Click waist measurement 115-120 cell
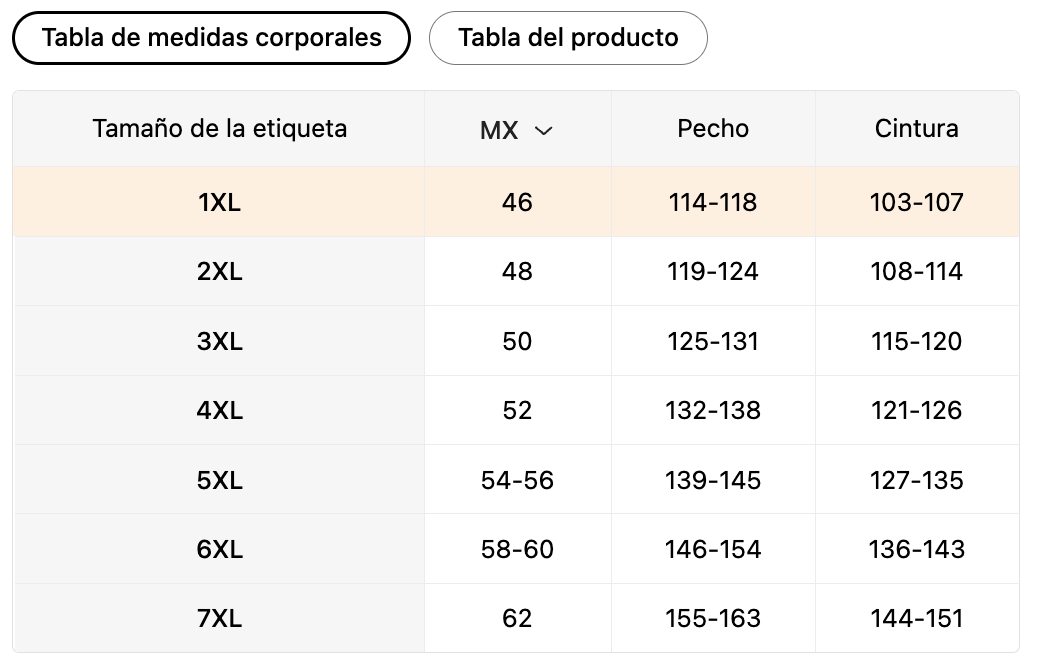The width and height of the screenshot is (1038, 670). tap(917, 341)
